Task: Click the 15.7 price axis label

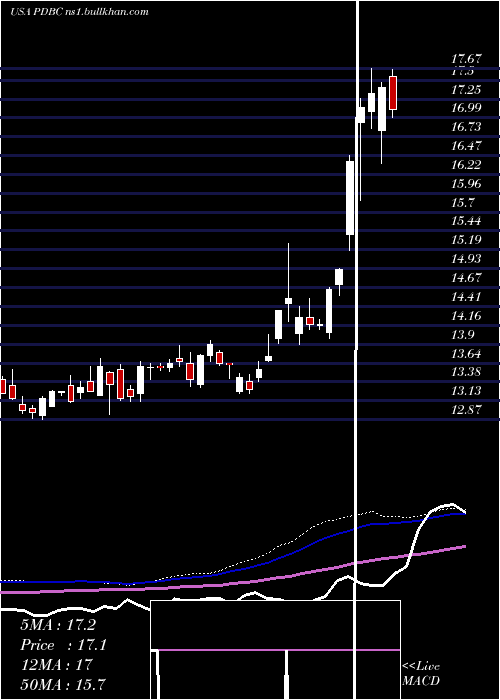Action: click(x=462, y=203)
